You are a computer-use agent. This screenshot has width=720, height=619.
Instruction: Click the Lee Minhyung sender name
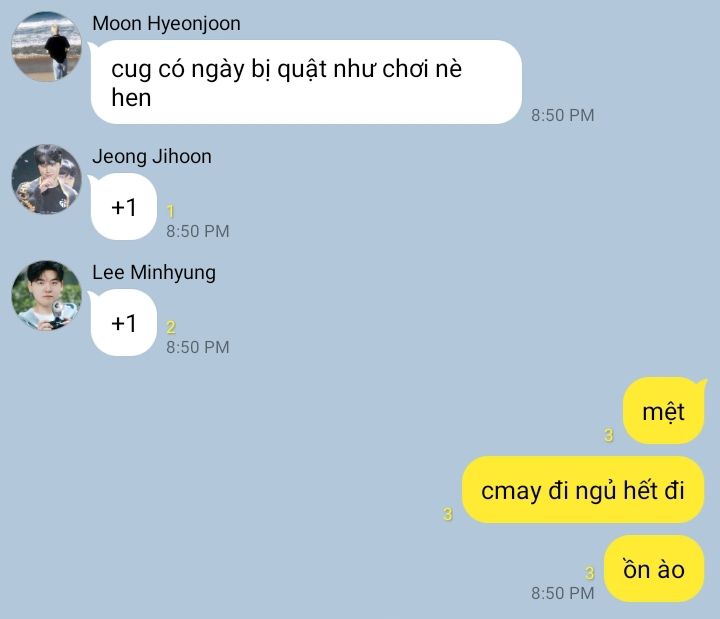coord(154,273)
